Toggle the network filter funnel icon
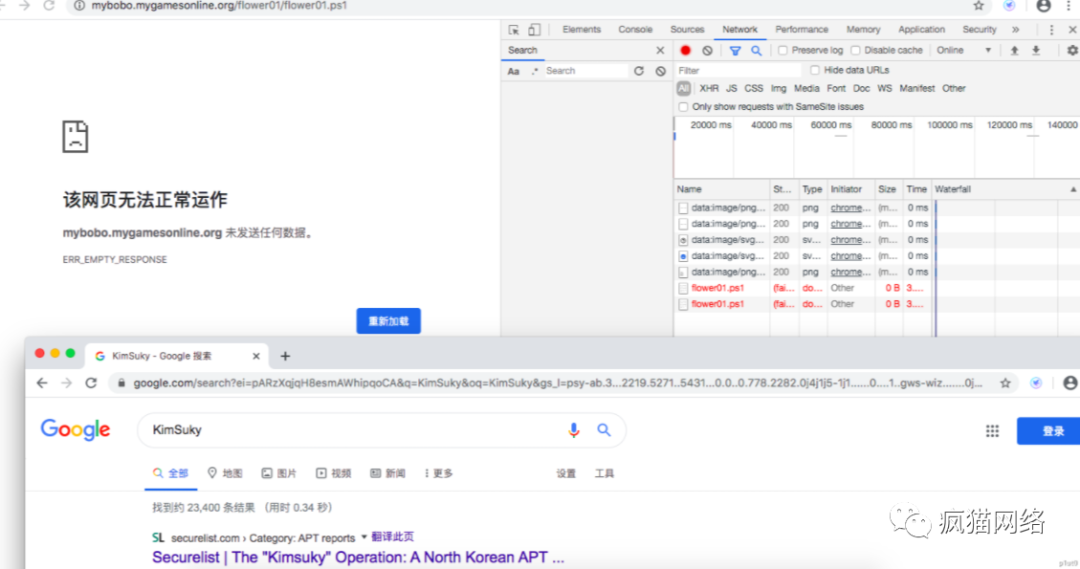 (735, 50)
